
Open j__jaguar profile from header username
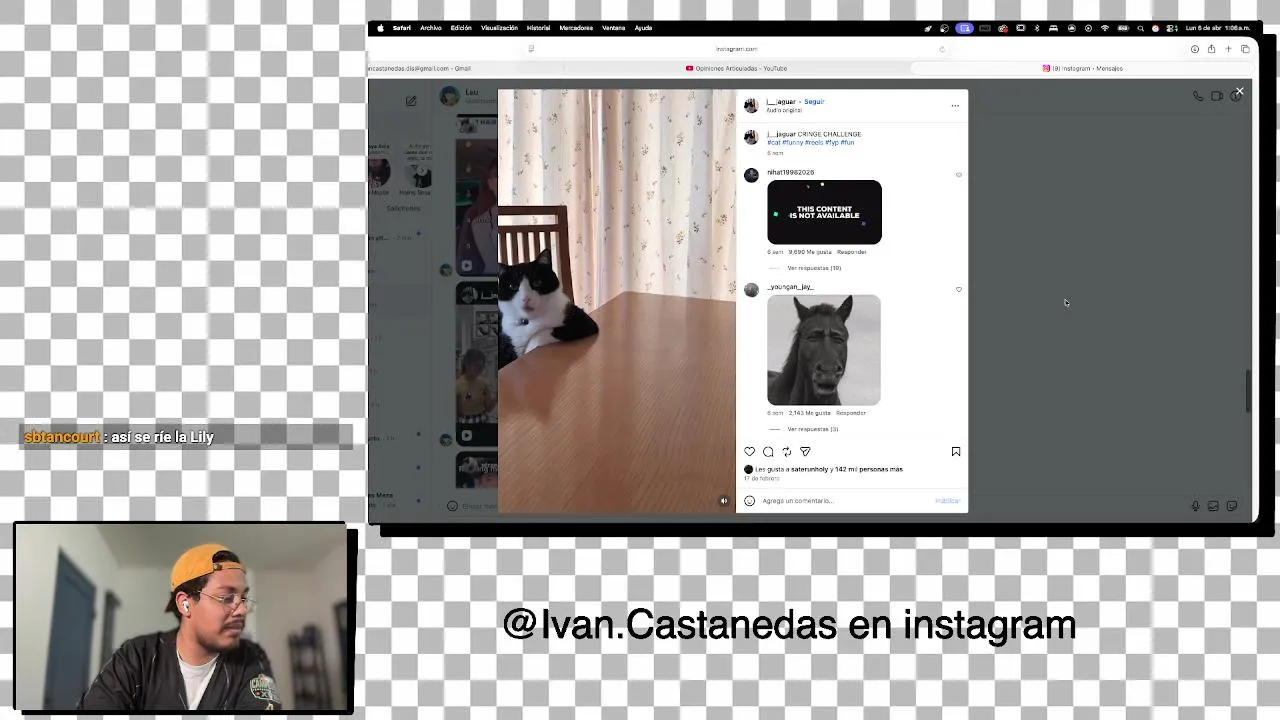click(780, 102)
